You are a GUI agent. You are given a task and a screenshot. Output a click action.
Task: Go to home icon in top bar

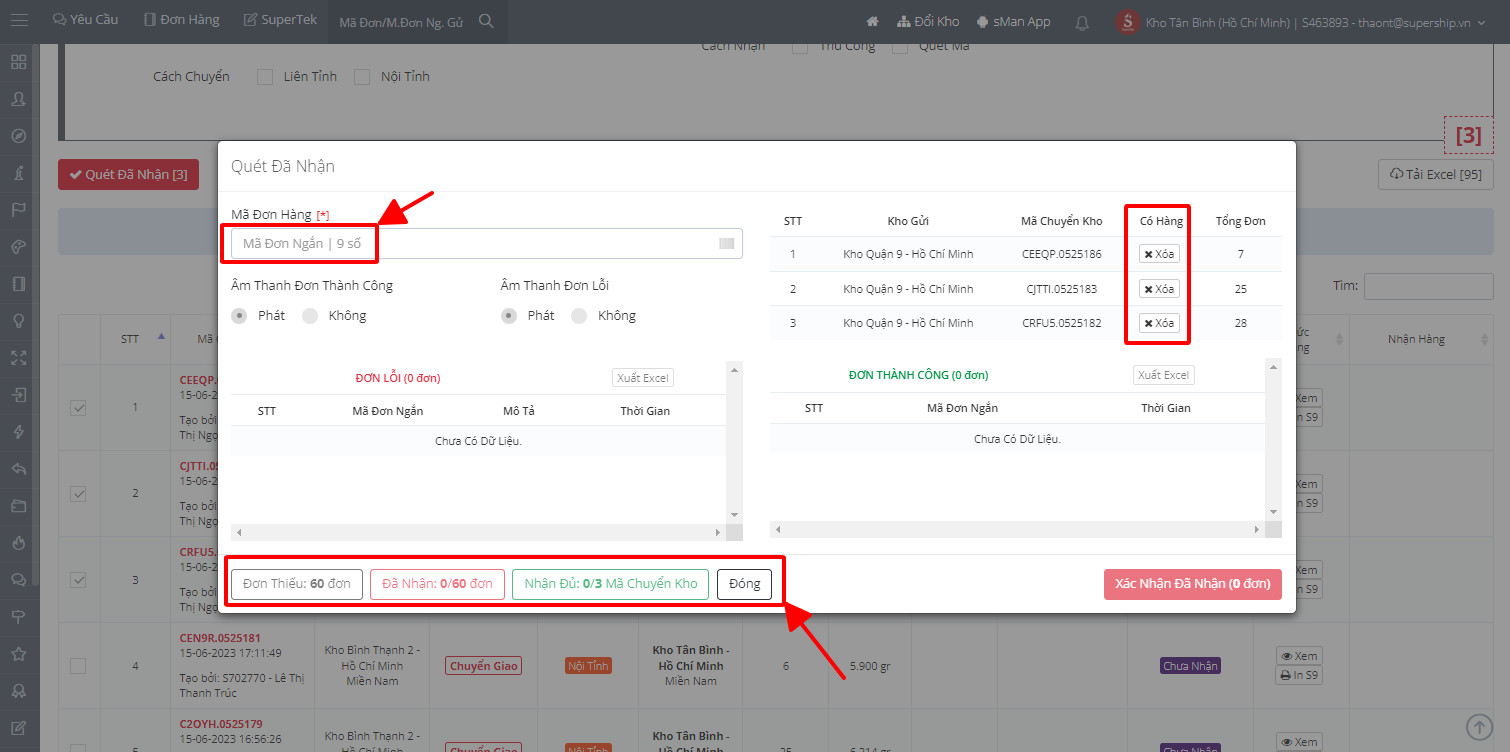point(872,21)
